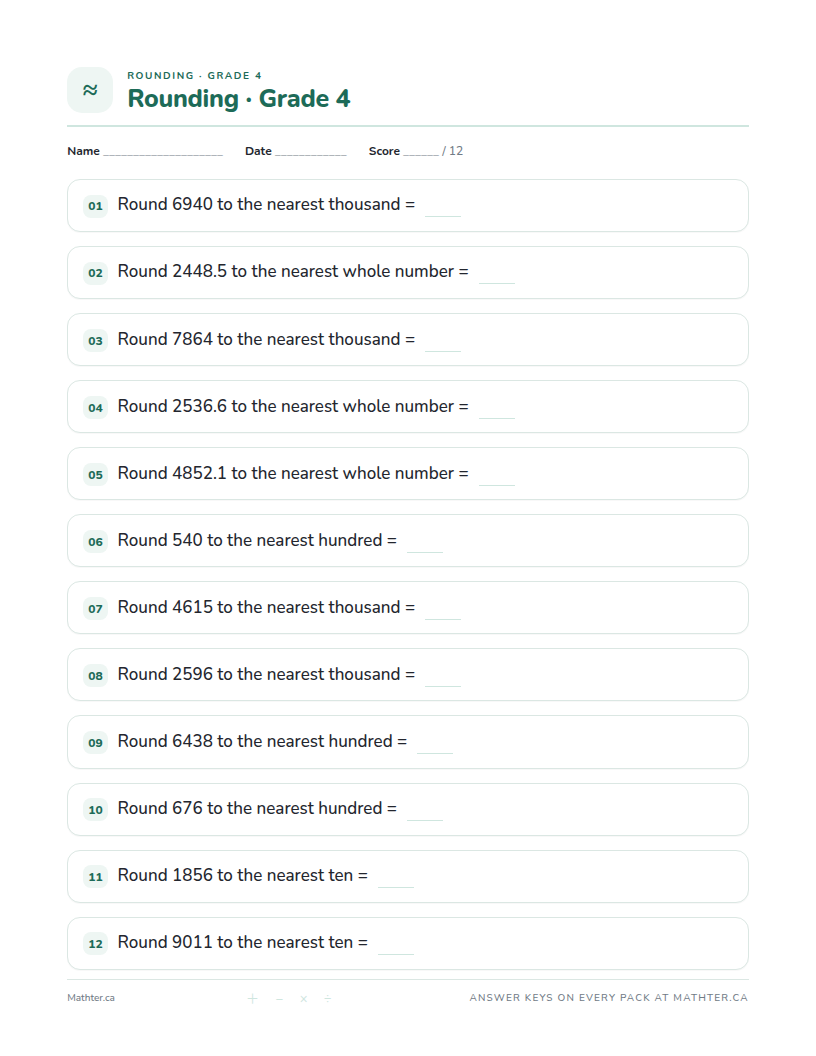Click the 05 question number badge

point(96,475)
